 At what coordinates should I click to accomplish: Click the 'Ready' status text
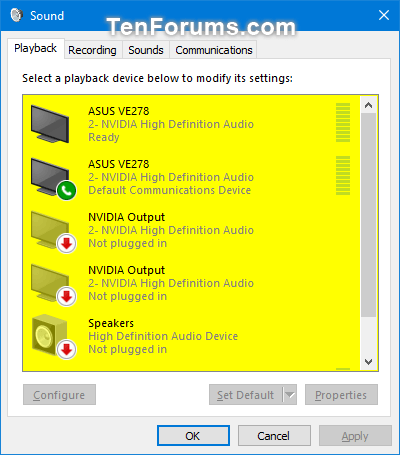click(x=104, y=137)
